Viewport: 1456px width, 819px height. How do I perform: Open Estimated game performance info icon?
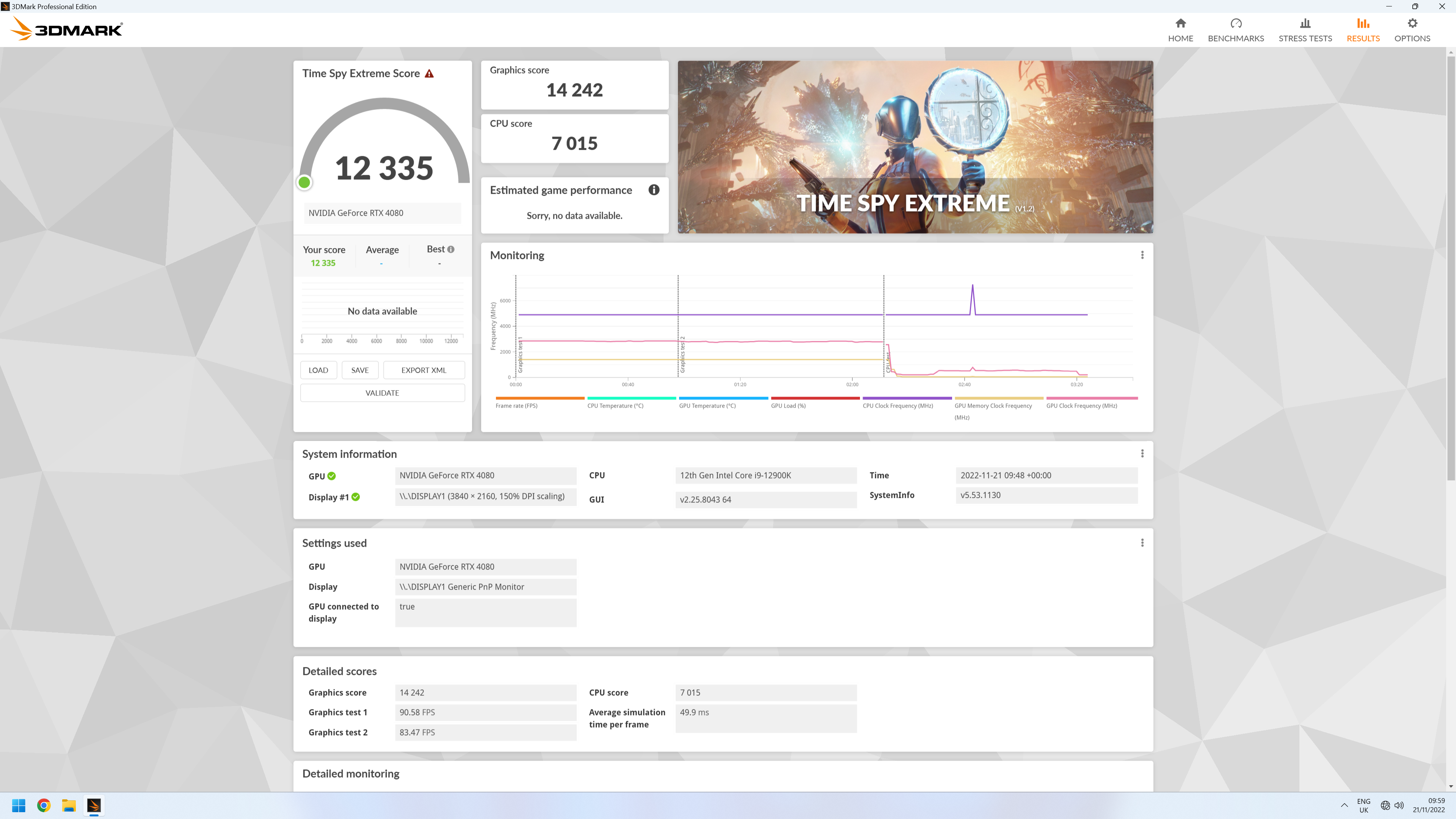coord(653,190)
